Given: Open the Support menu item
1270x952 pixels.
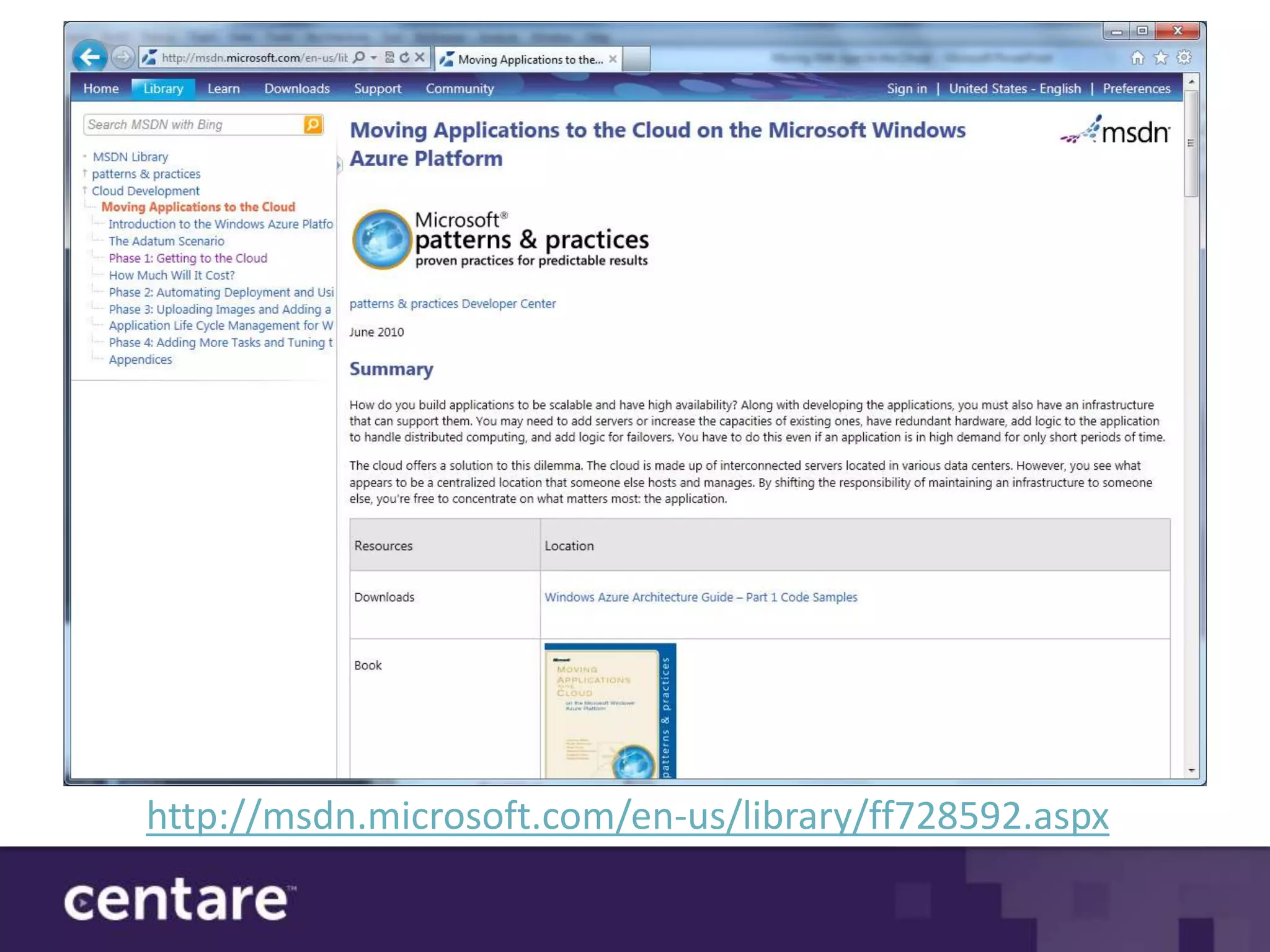Looking at the screenshot, I should coord(378,89).
